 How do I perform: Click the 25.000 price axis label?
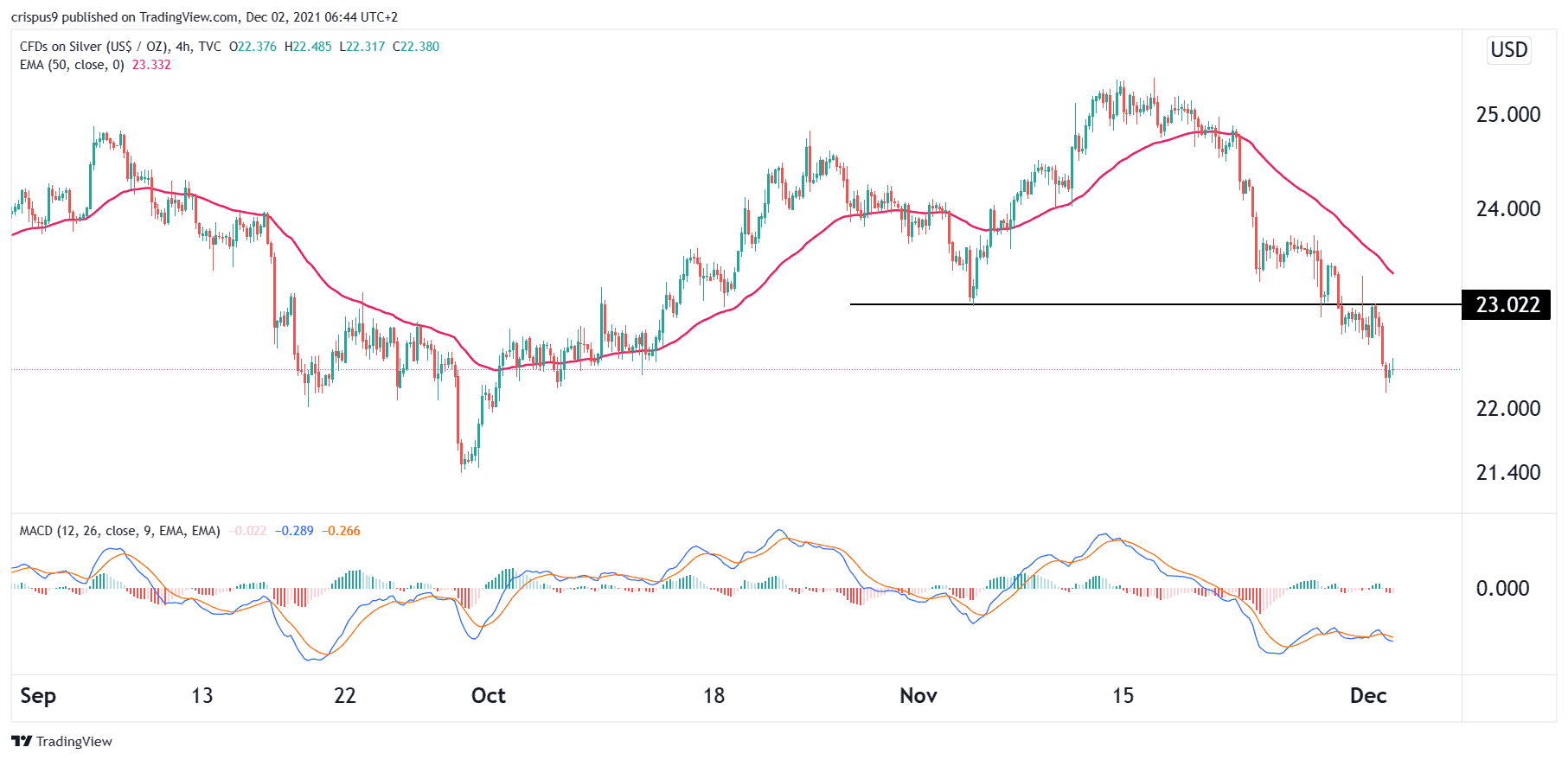pyautogui.click(x=1507, y=115)
